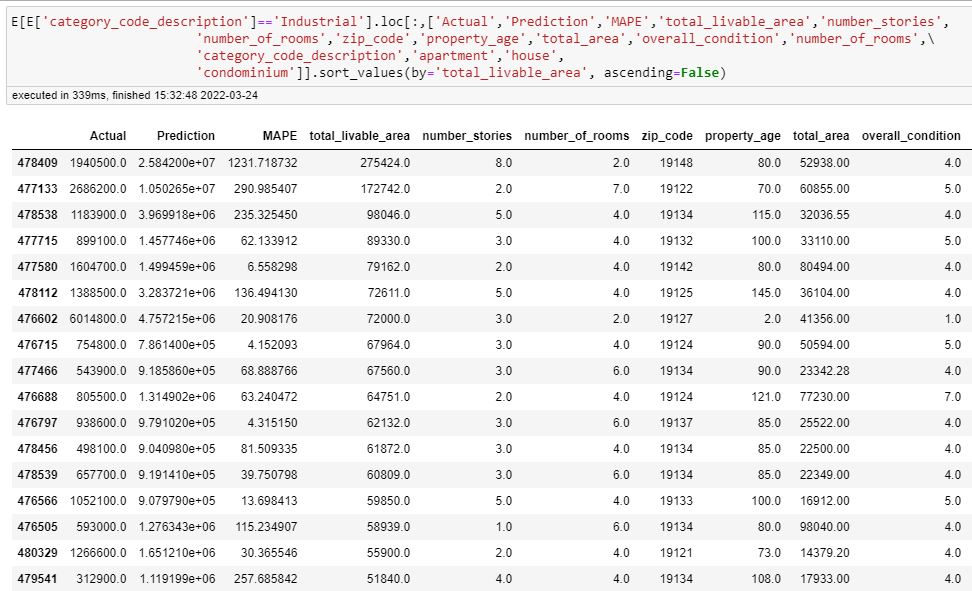Click MAPE value 257.685842
This screenshot has height=591, width=972.
point(265,579)
